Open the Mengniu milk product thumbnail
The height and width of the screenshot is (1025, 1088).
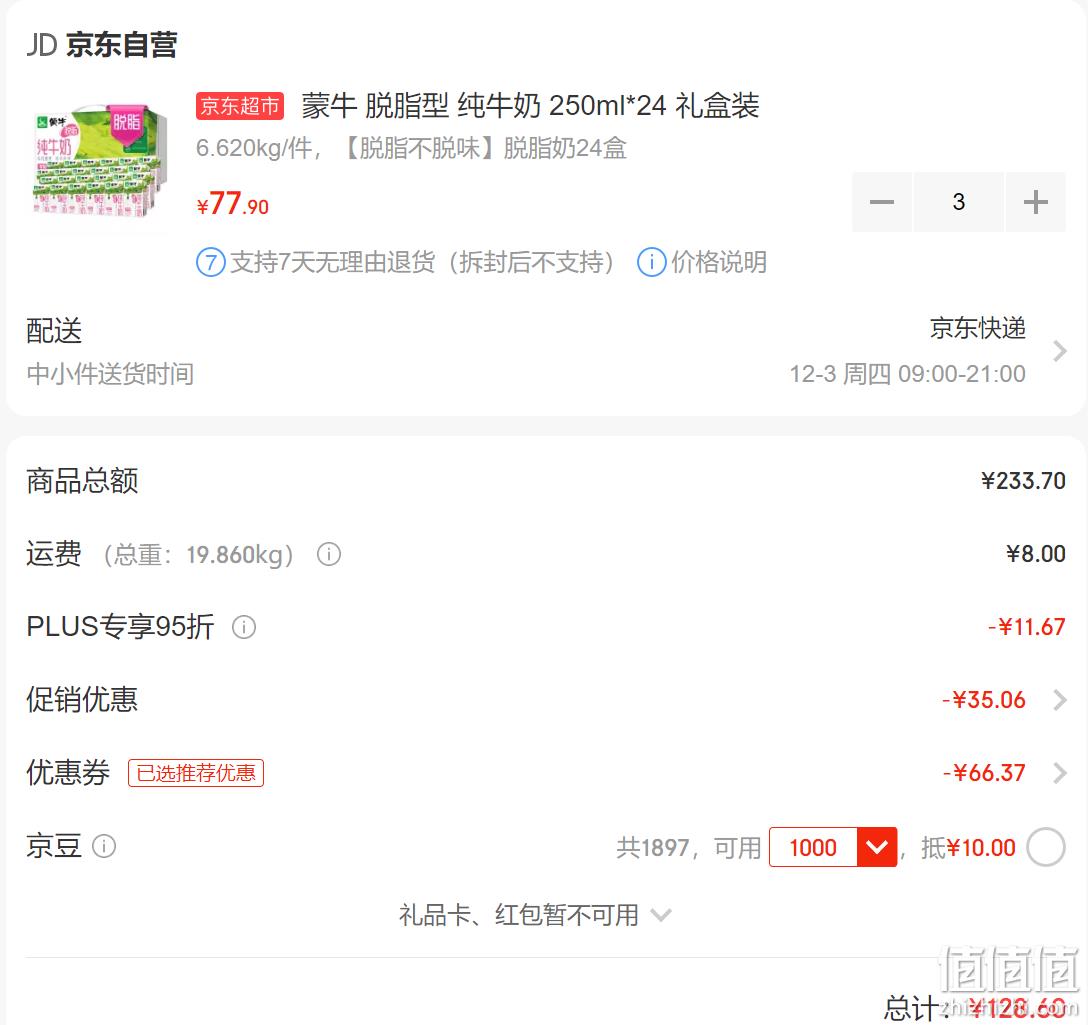101,161
